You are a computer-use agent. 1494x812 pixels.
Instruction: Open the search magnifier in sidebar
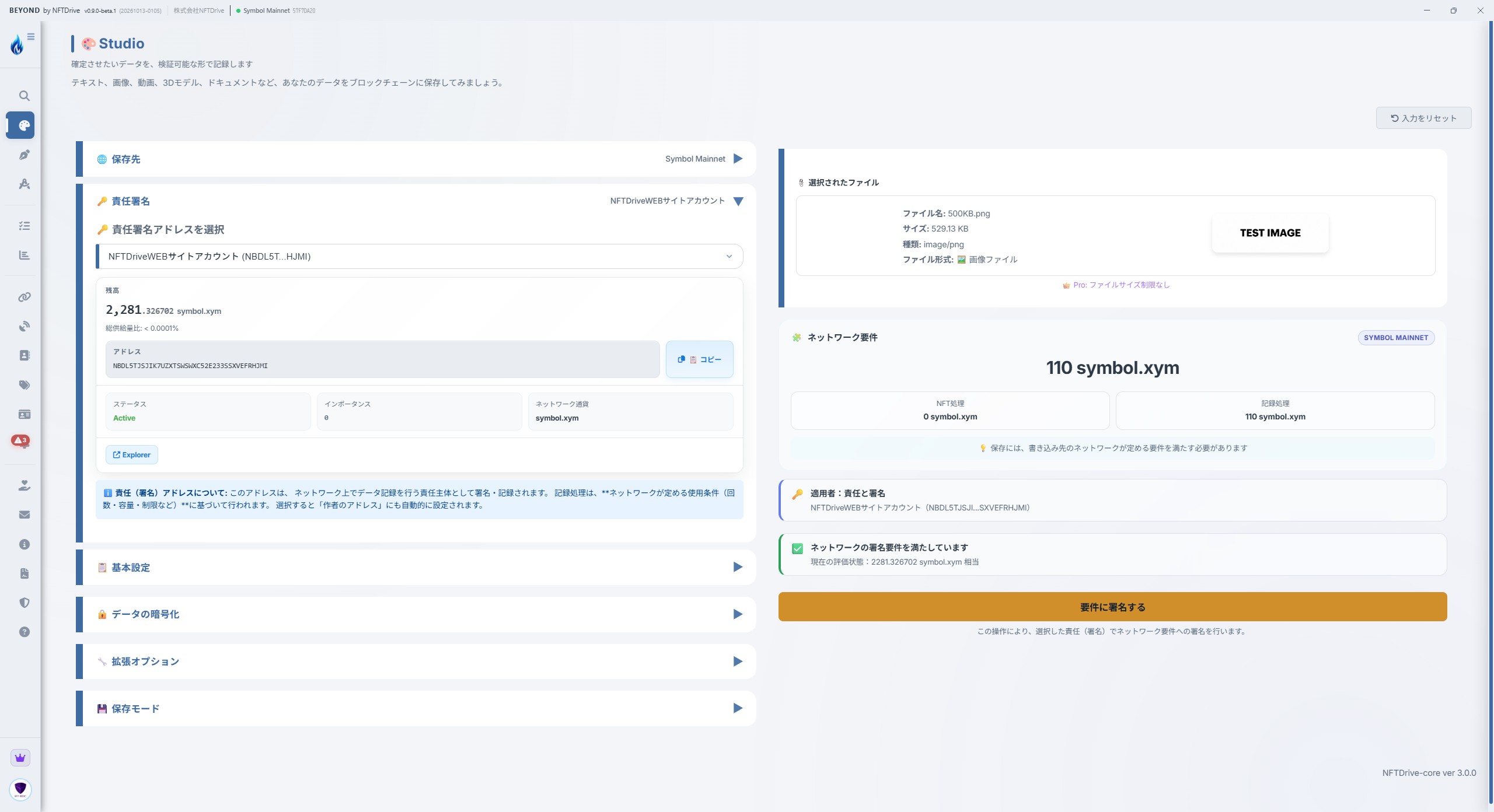pos(24,96)
